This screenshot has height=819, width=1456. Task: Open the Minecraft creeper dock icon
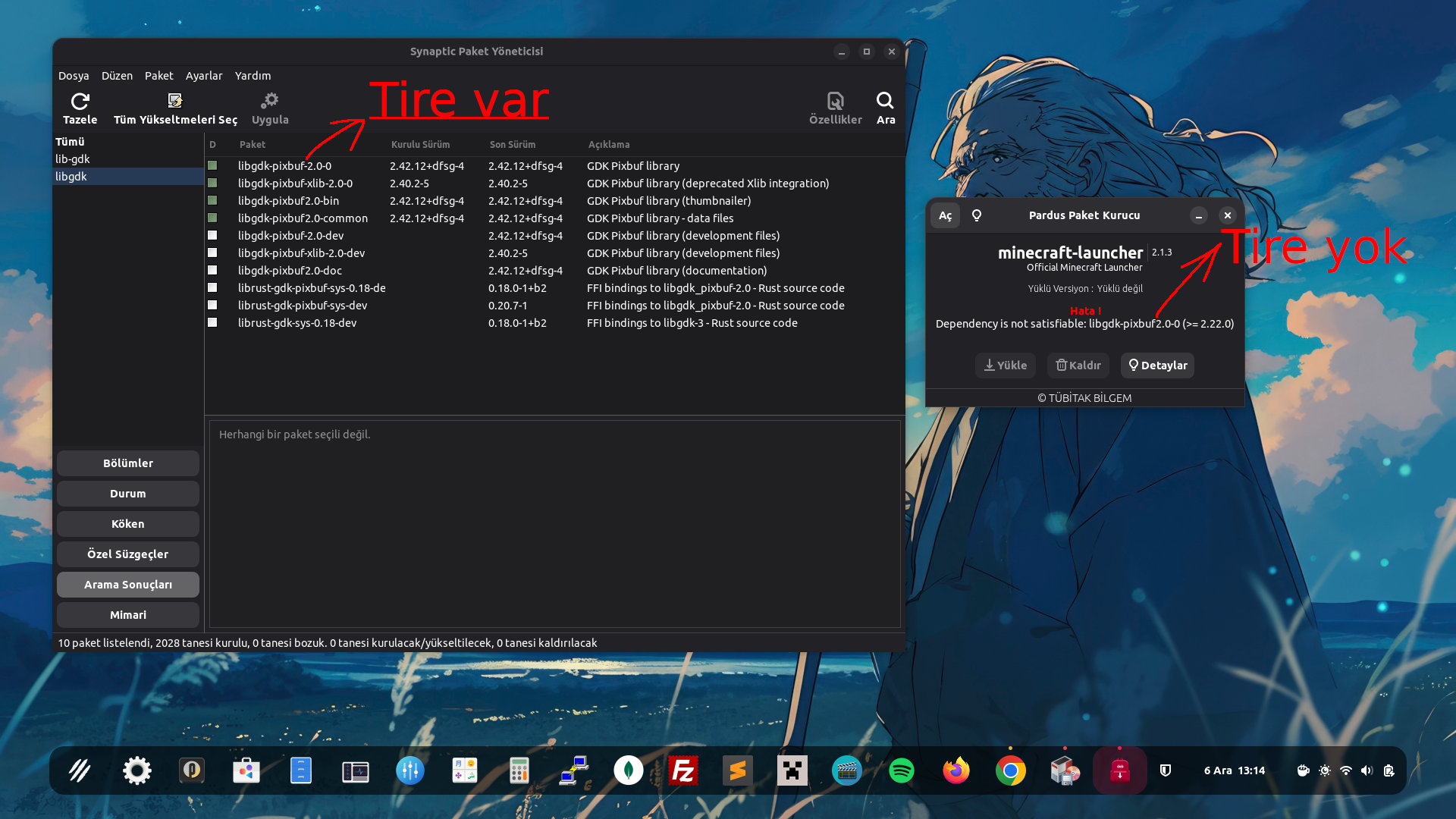coord(792,771)
